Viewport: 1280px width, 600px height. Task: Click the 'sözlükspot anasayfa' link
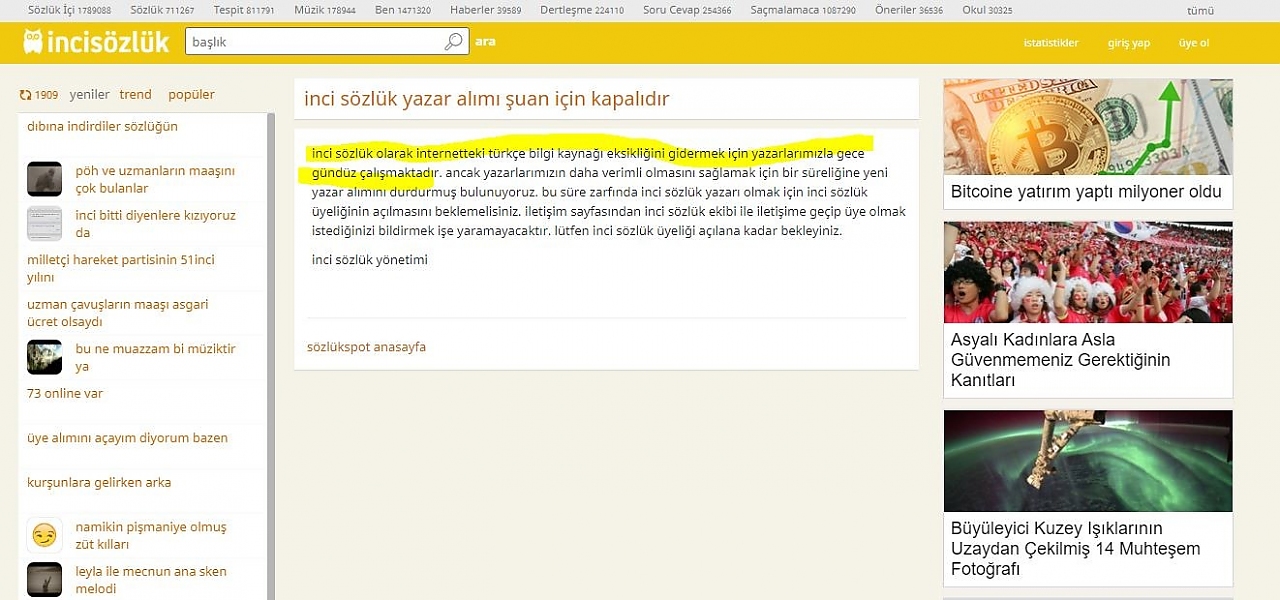[x=366, y=347]
